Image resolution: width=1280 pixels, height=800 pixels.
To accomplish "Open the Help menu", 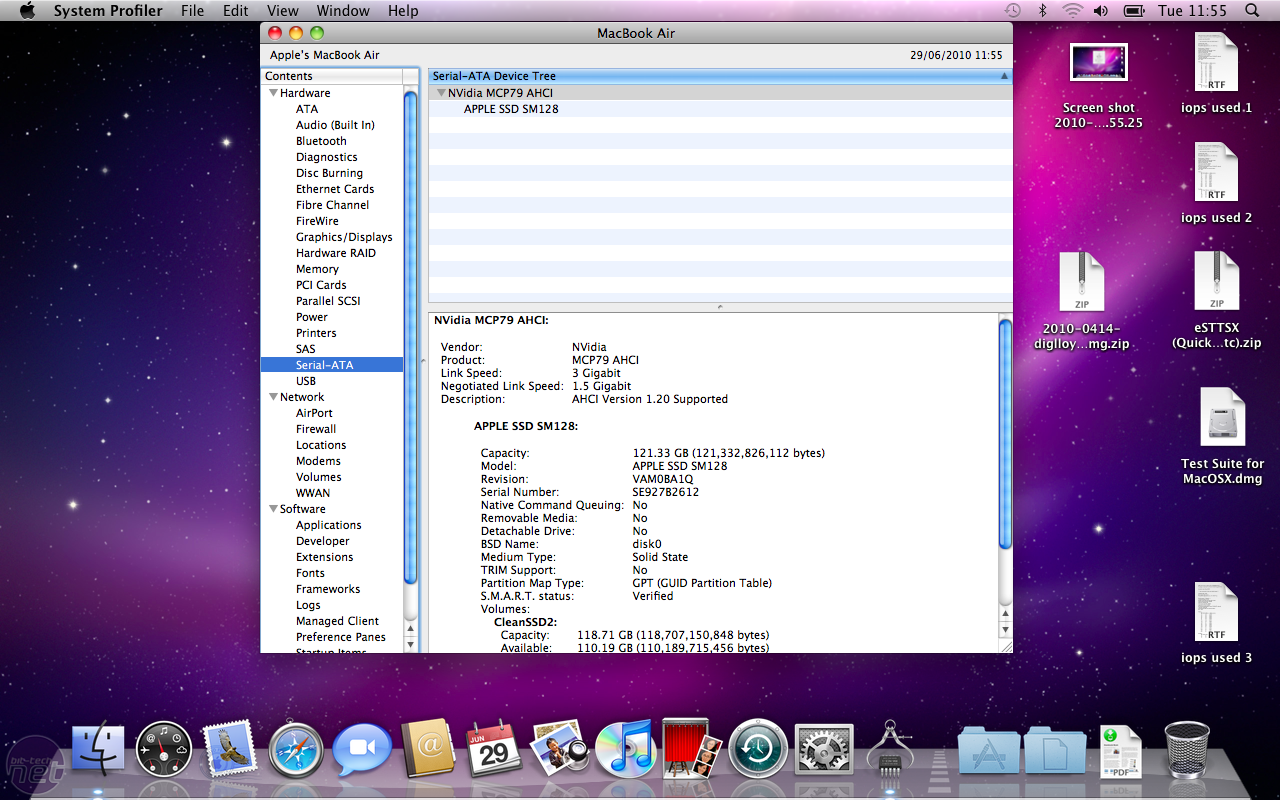I will [x=403, y=11].
